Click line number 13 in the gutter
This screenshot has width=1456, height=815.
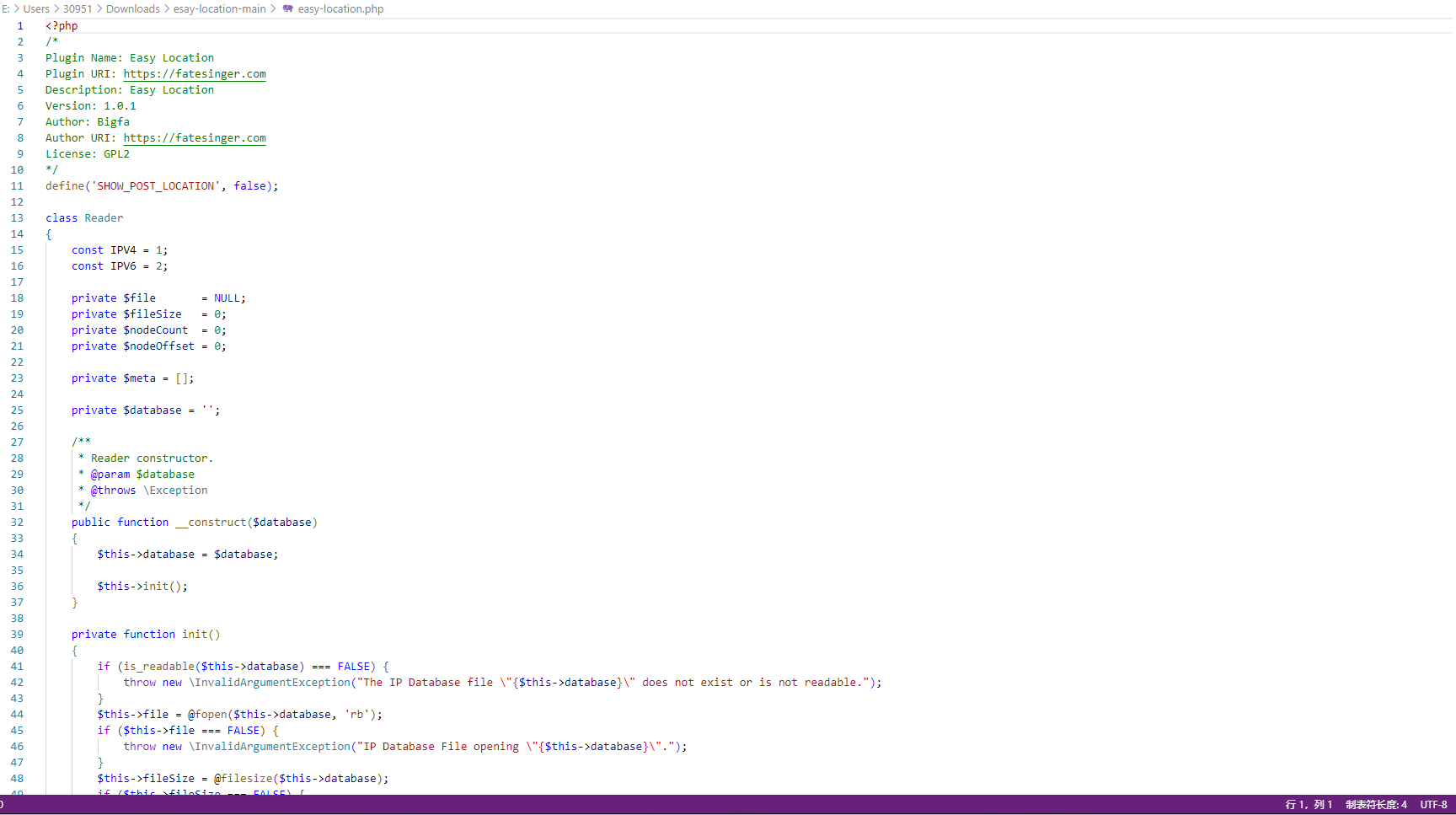click(x=17, y=218)
